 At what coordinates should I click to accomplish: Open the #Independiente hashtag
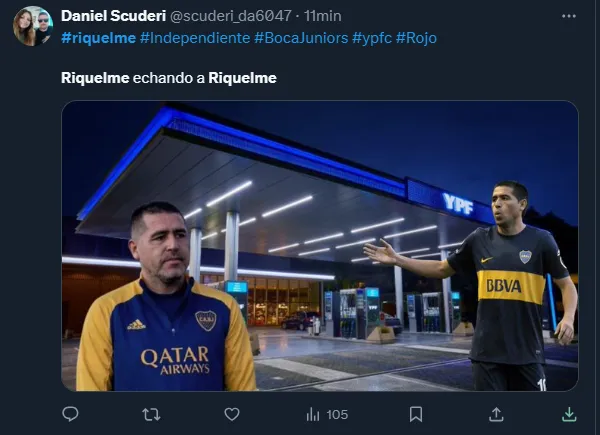pos(195,37)
